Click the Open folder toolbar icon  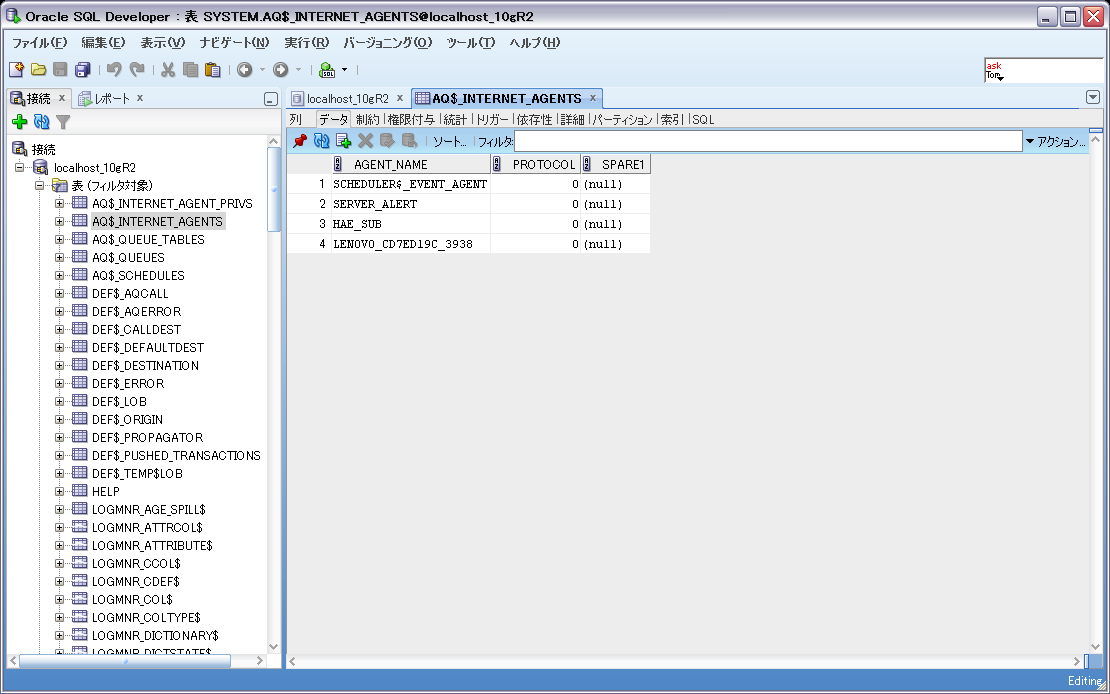point(38,69)
